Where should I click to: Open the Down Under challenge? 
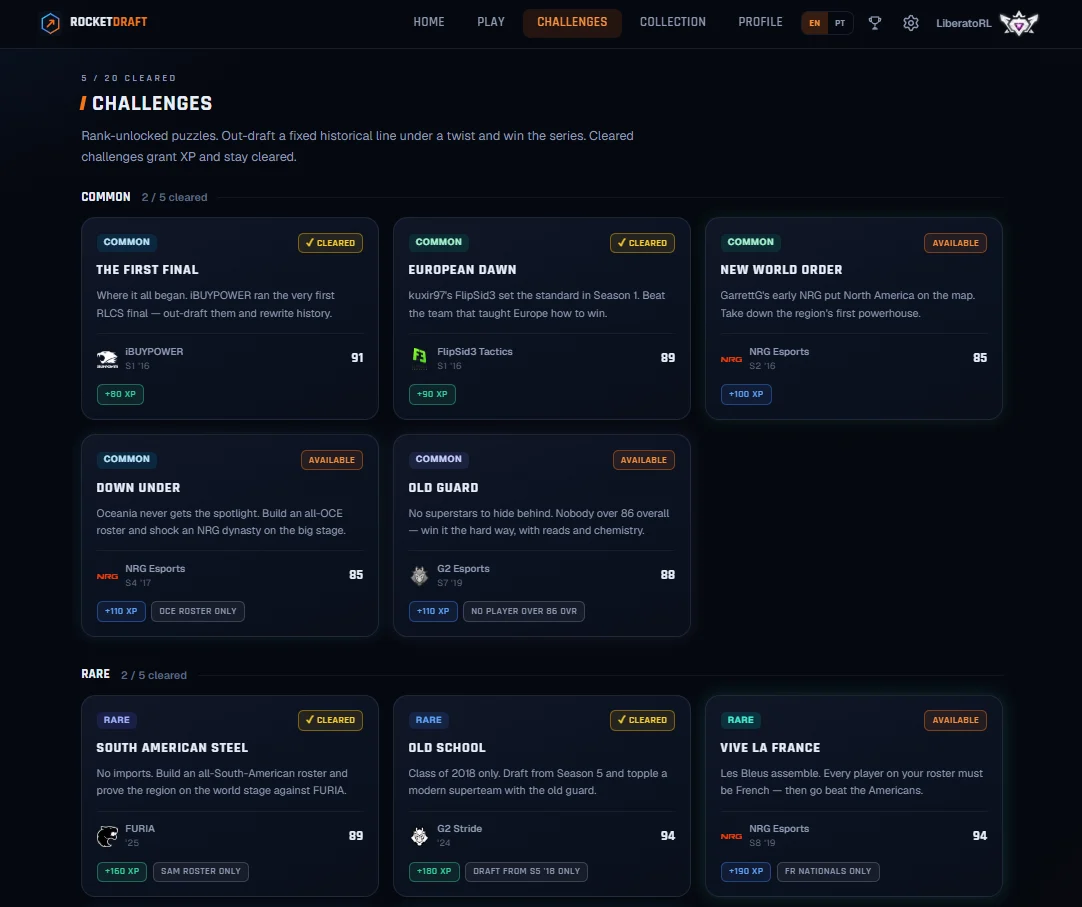click(230, 536)
